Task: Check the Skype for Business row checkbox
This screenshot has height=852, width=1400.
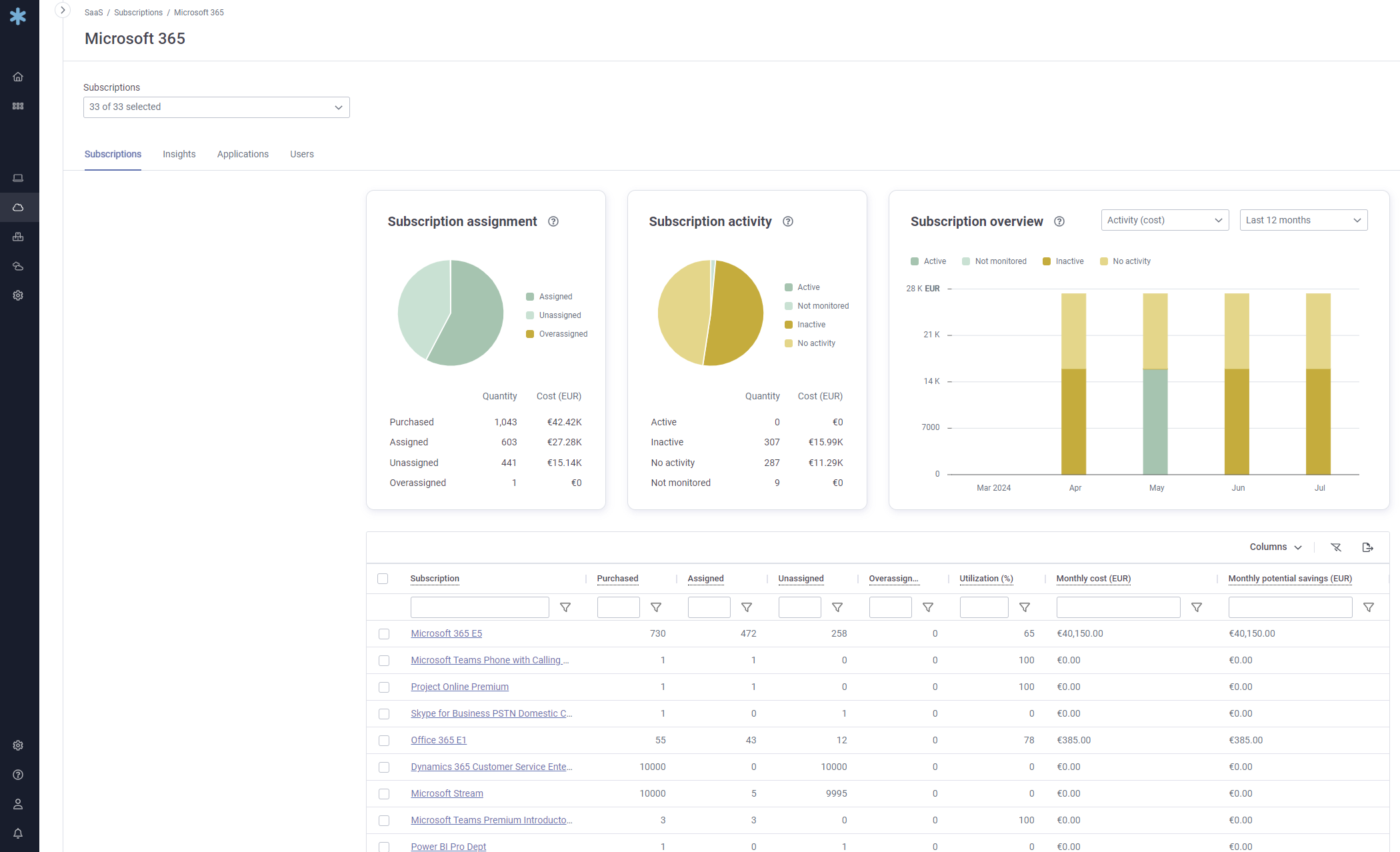Action: click(384, 714)
